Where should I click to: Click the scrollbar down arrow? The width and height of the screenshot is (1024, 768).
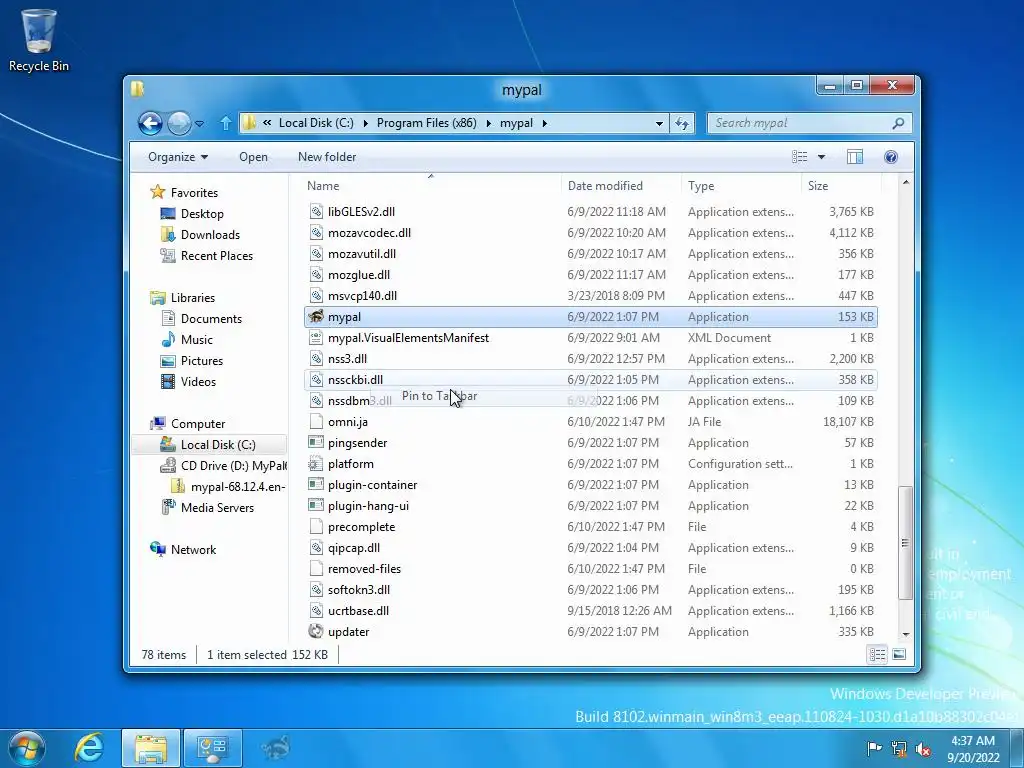905,634
